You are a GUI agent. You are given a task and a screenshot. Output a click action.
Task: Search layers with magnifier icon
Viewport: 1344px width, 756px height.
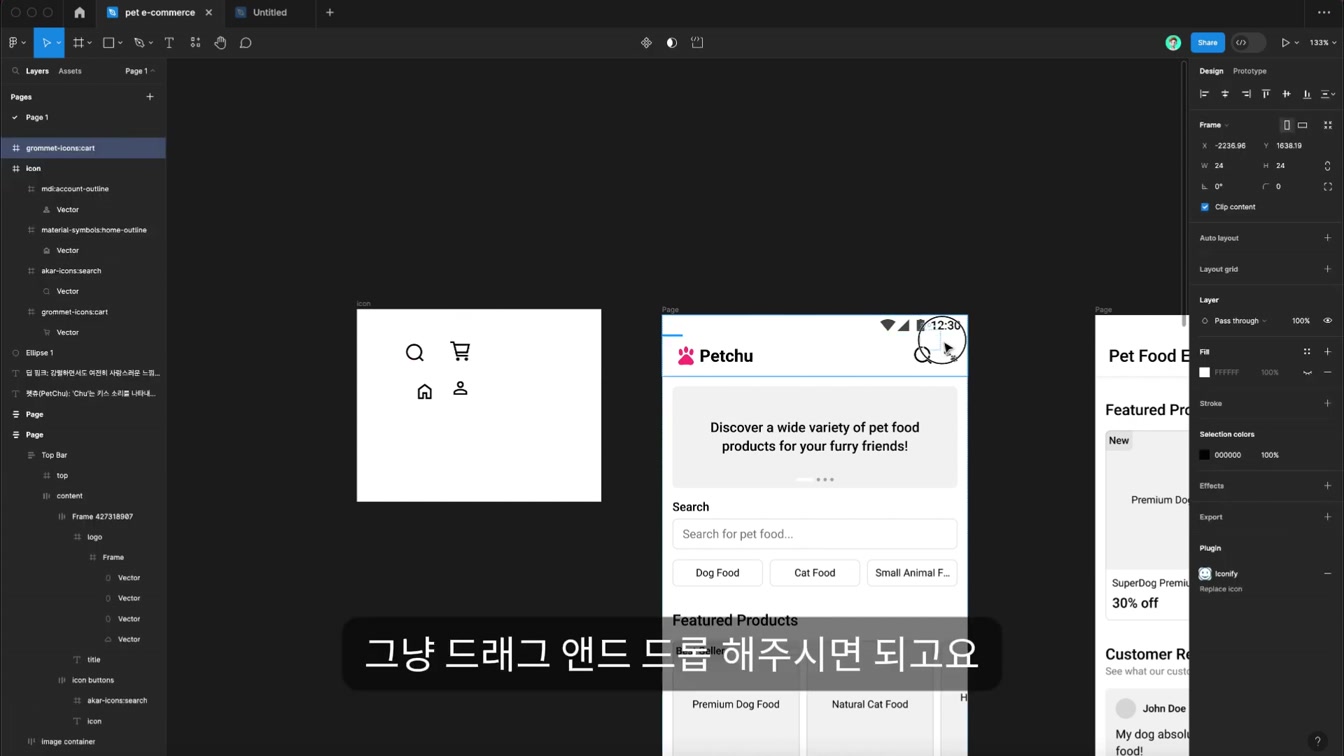(15, 71)
